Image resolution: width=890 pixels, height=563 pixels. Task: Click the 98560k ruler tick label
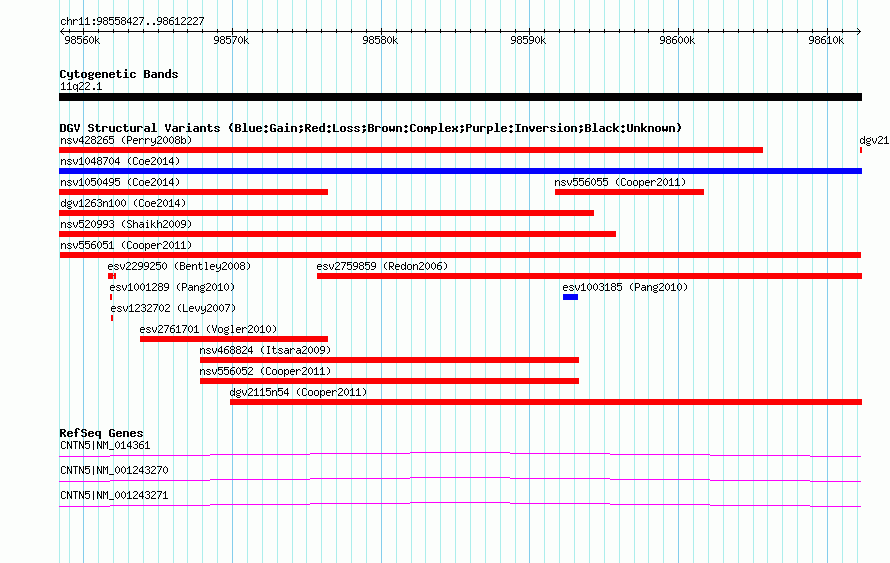(x=82, y=40)
